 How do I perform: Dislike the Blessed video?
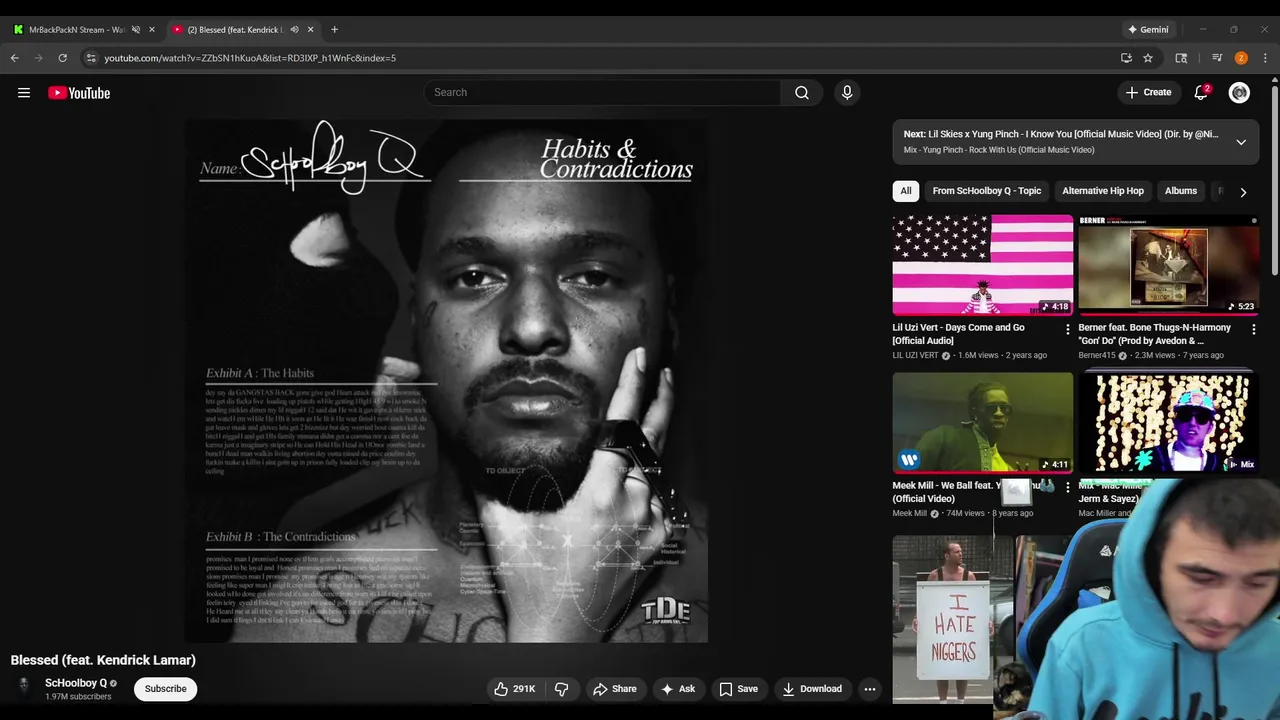[562, 689]
